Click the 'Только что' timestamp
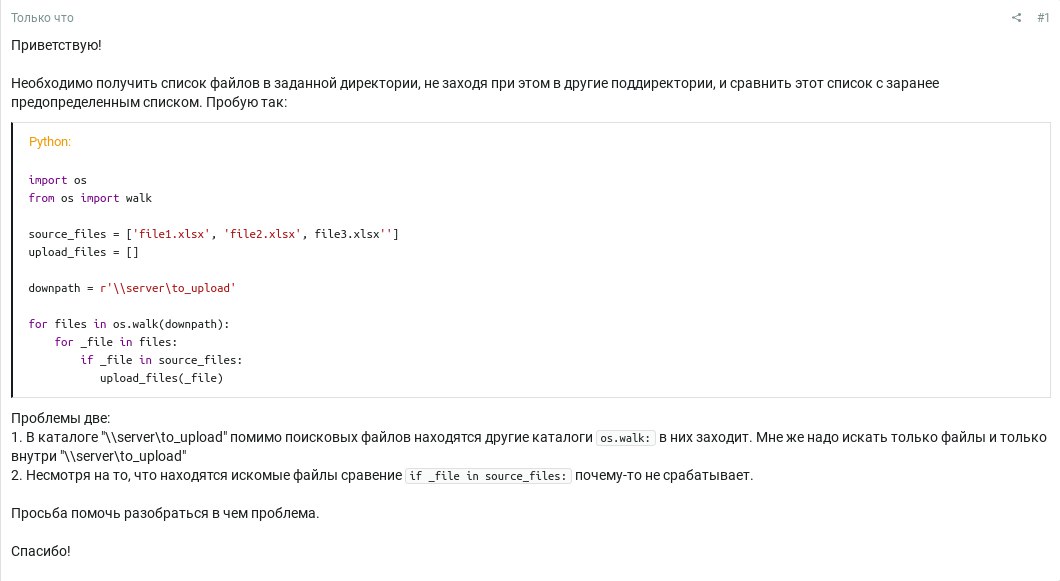1060x581 pixels. coord(42,18)
